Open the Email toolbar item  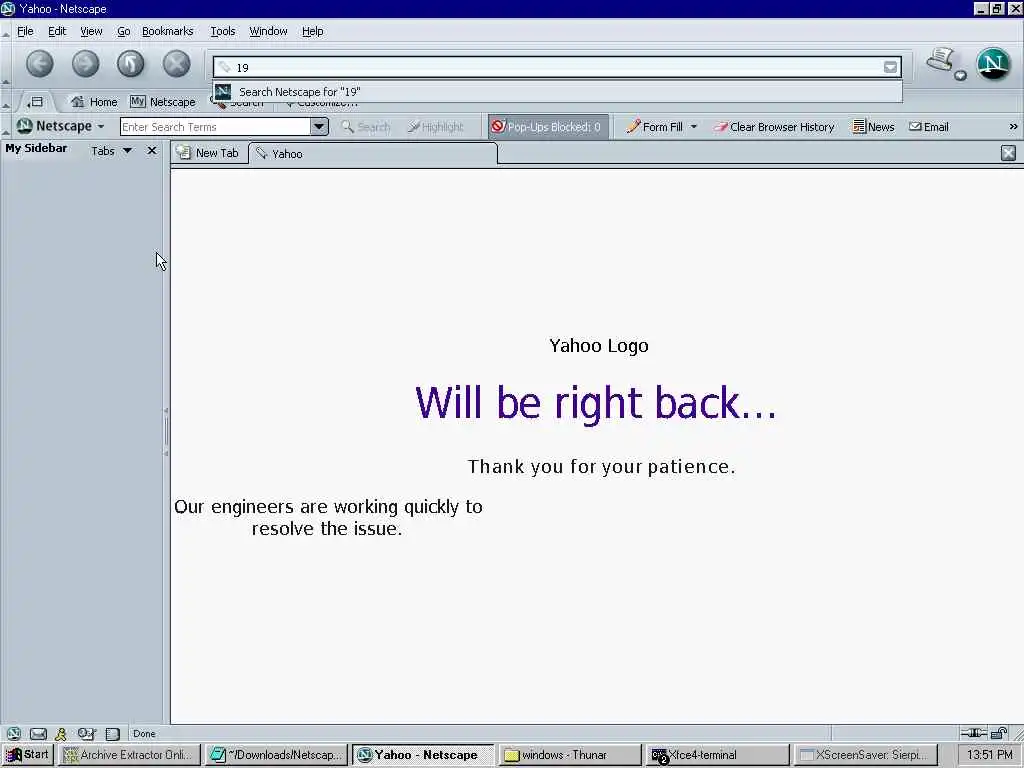point(929,127)
